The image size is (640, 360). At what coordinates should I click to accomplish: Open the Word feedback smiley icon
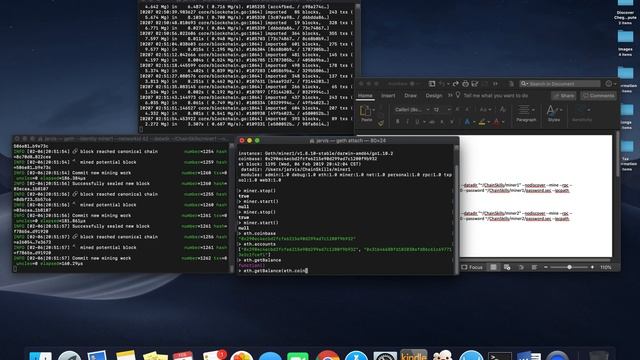tap(609, 84)
